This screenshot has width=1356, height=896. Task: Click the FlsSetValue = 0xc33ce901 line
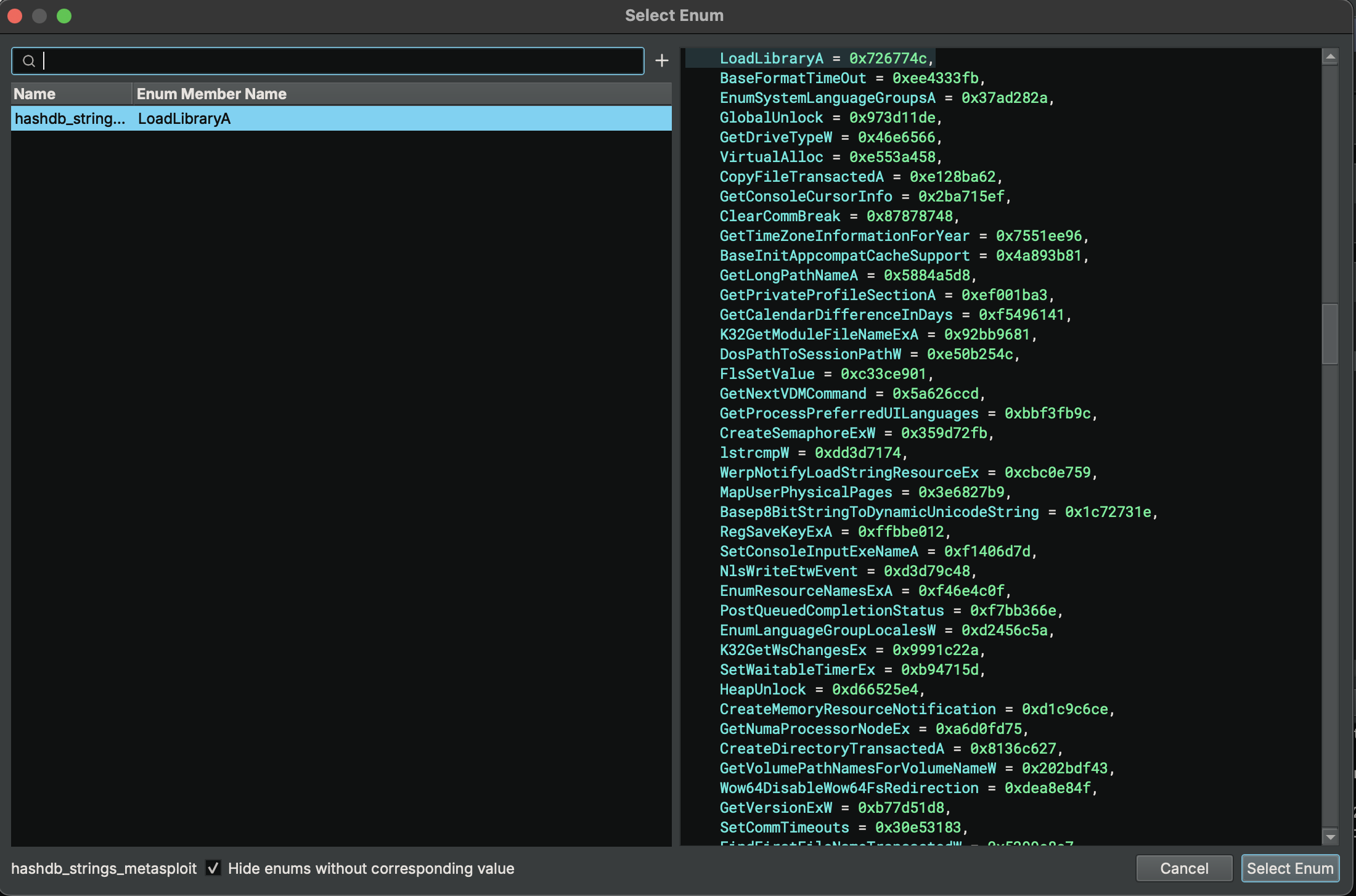(827, 374)
